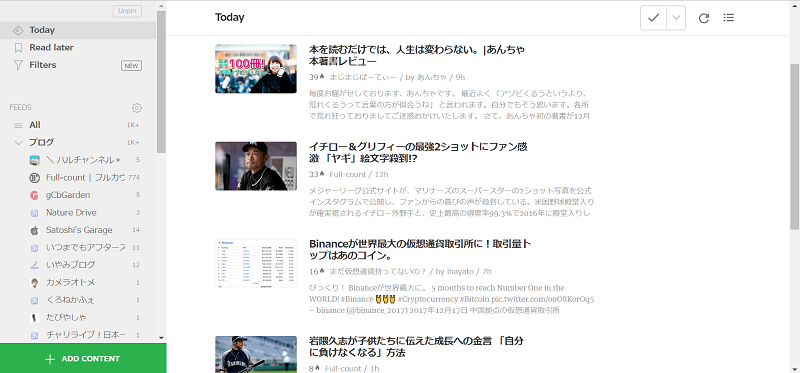Open Filters funnel item
This screenshot has width=800, height=373.
(78, 65)
